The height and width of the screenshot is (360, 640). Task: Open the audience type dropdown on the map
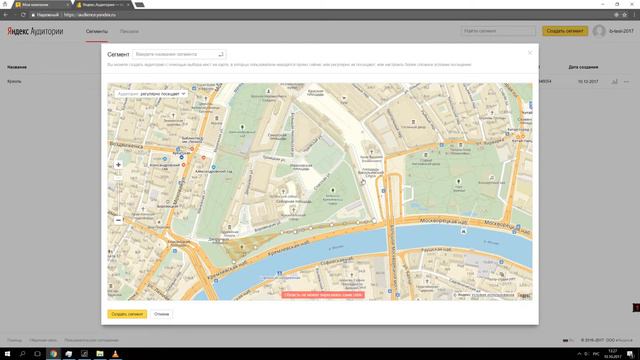(x=151, y=94)
